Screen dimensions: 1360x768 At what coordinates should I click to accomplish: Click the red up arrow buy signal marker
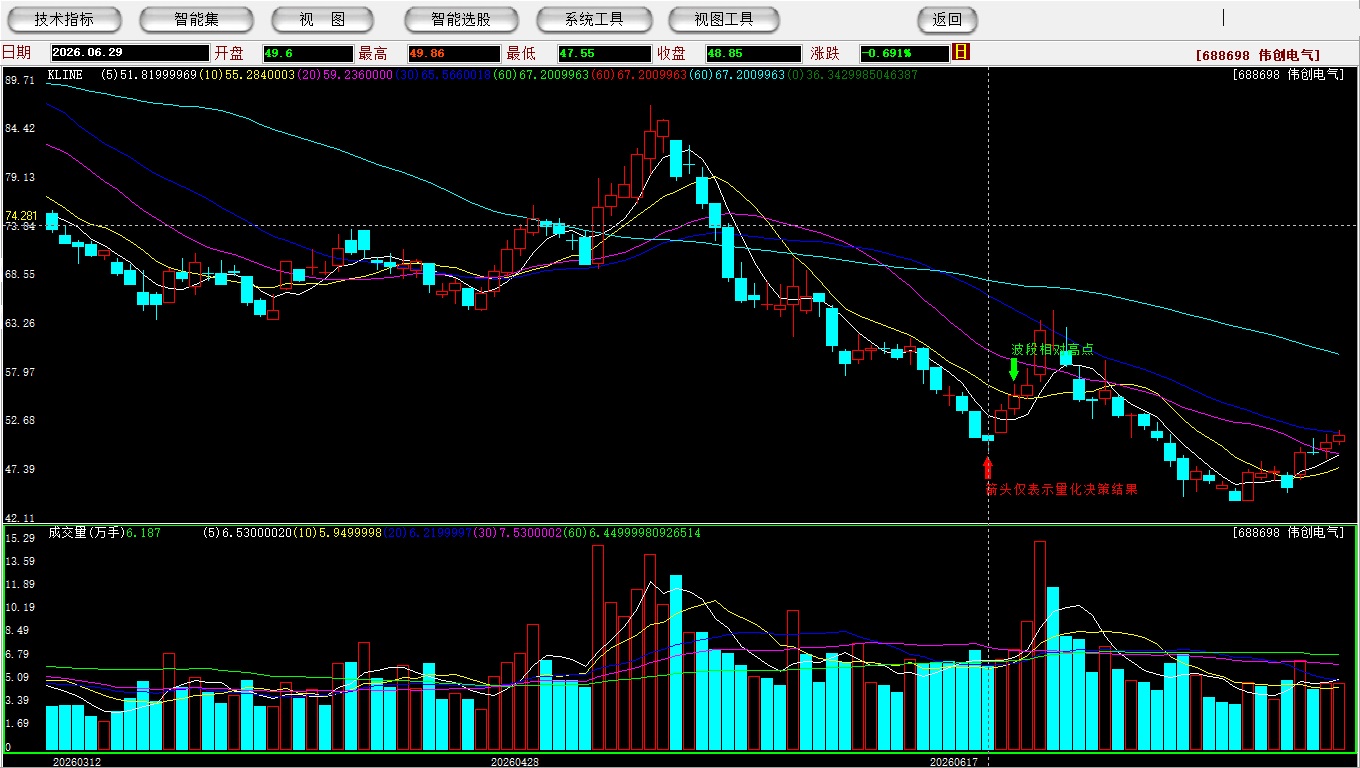(988, 467)
